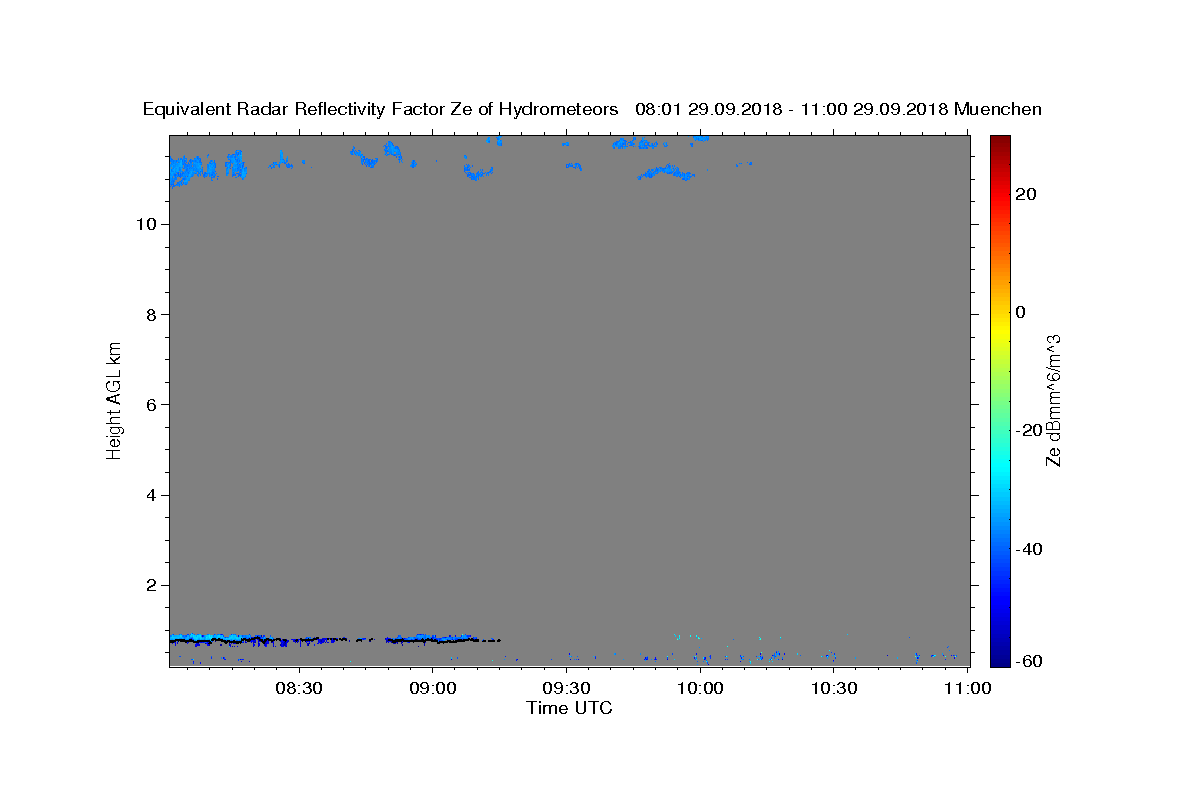
Task: Click the '09:30' time tick label
Action: tap(567, 688)
